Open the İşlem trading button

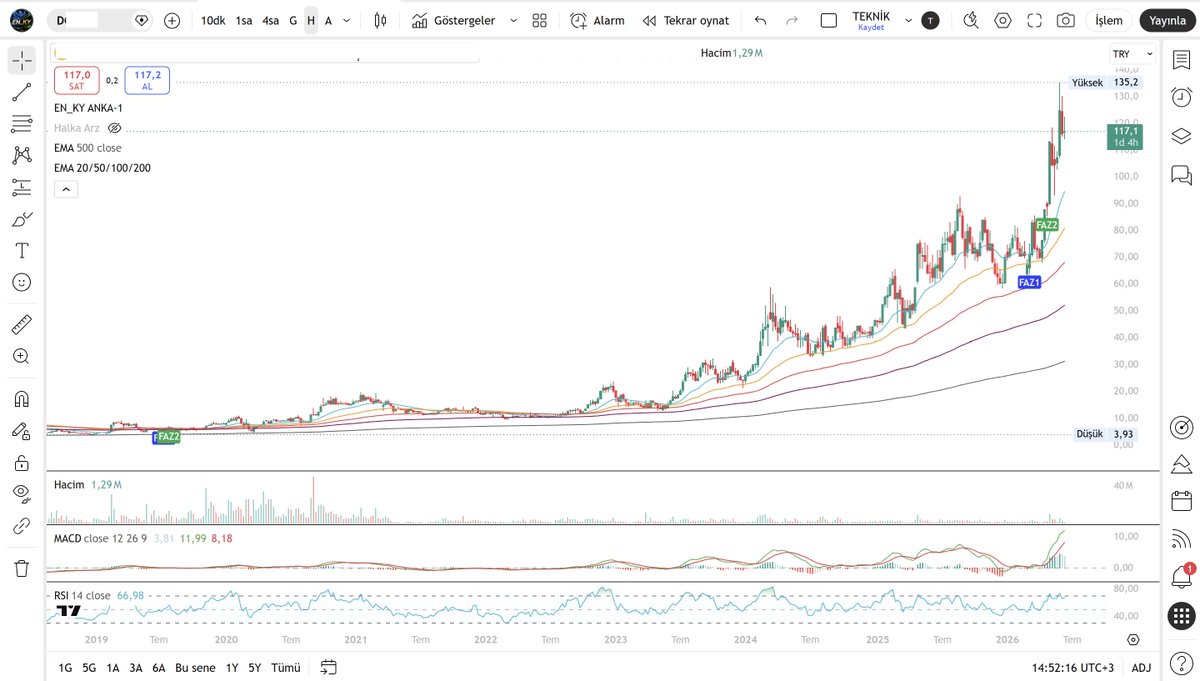[x=1109, y=20]
